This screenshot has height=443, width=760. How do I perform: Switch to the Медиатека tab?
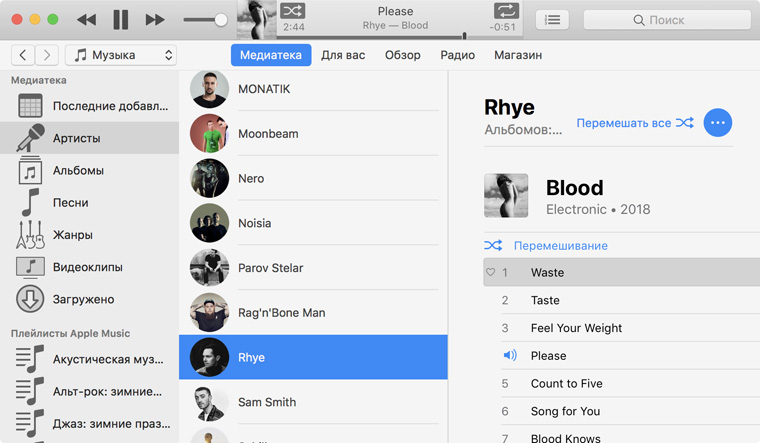tap(271, 55)
